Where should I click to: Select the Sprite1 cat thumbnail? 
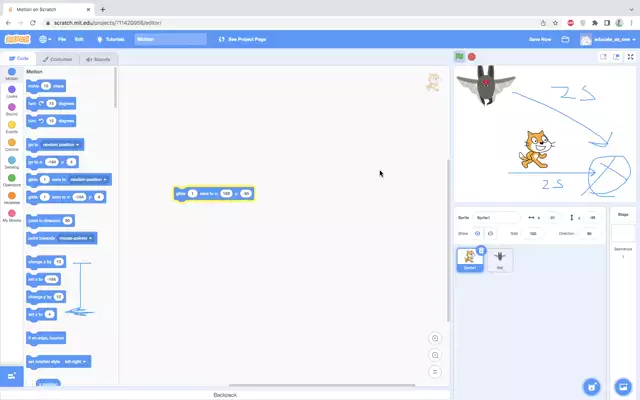tap(470, 260)
